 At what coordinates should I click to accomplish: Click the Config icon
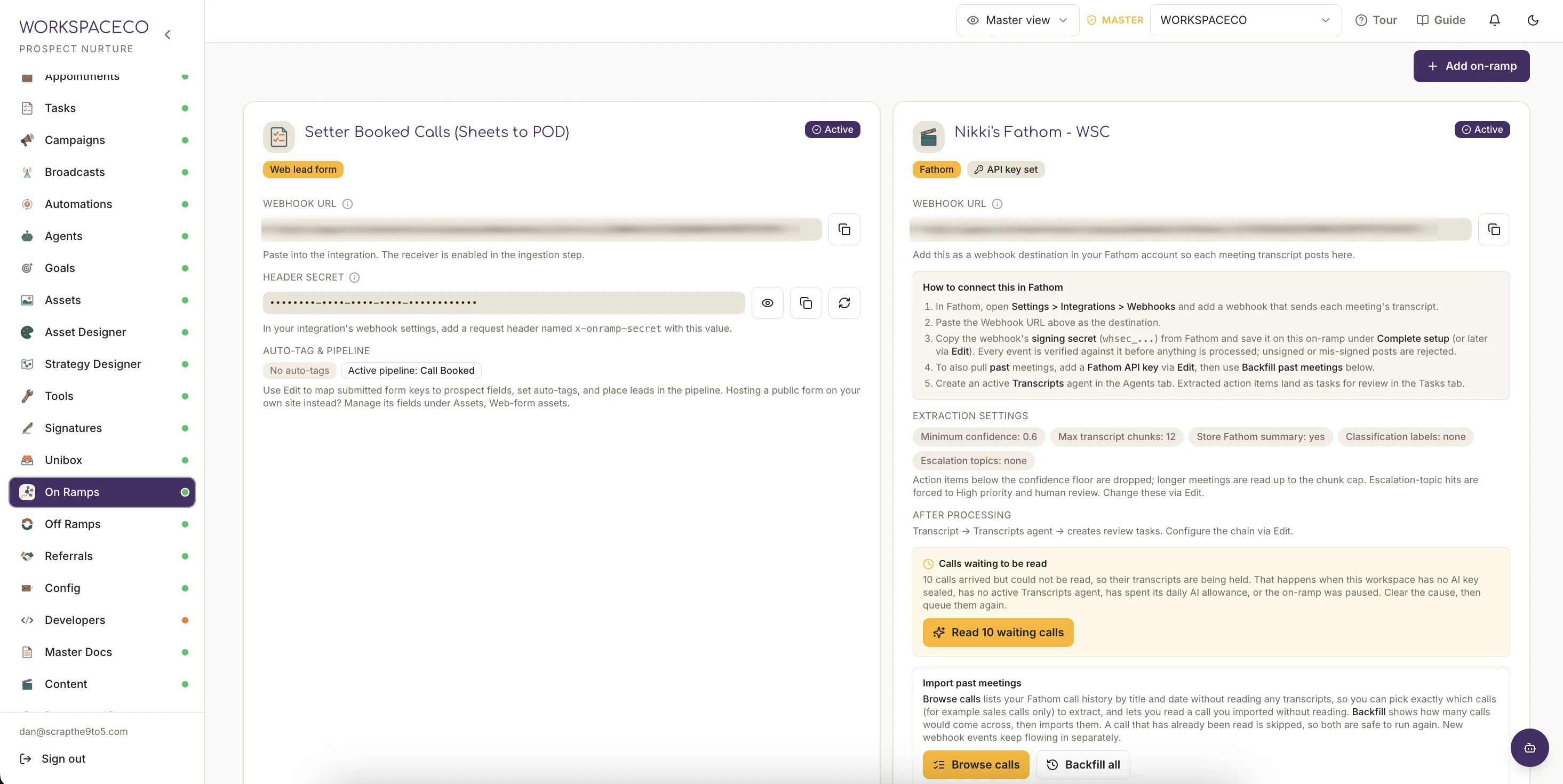coord(27,588)
